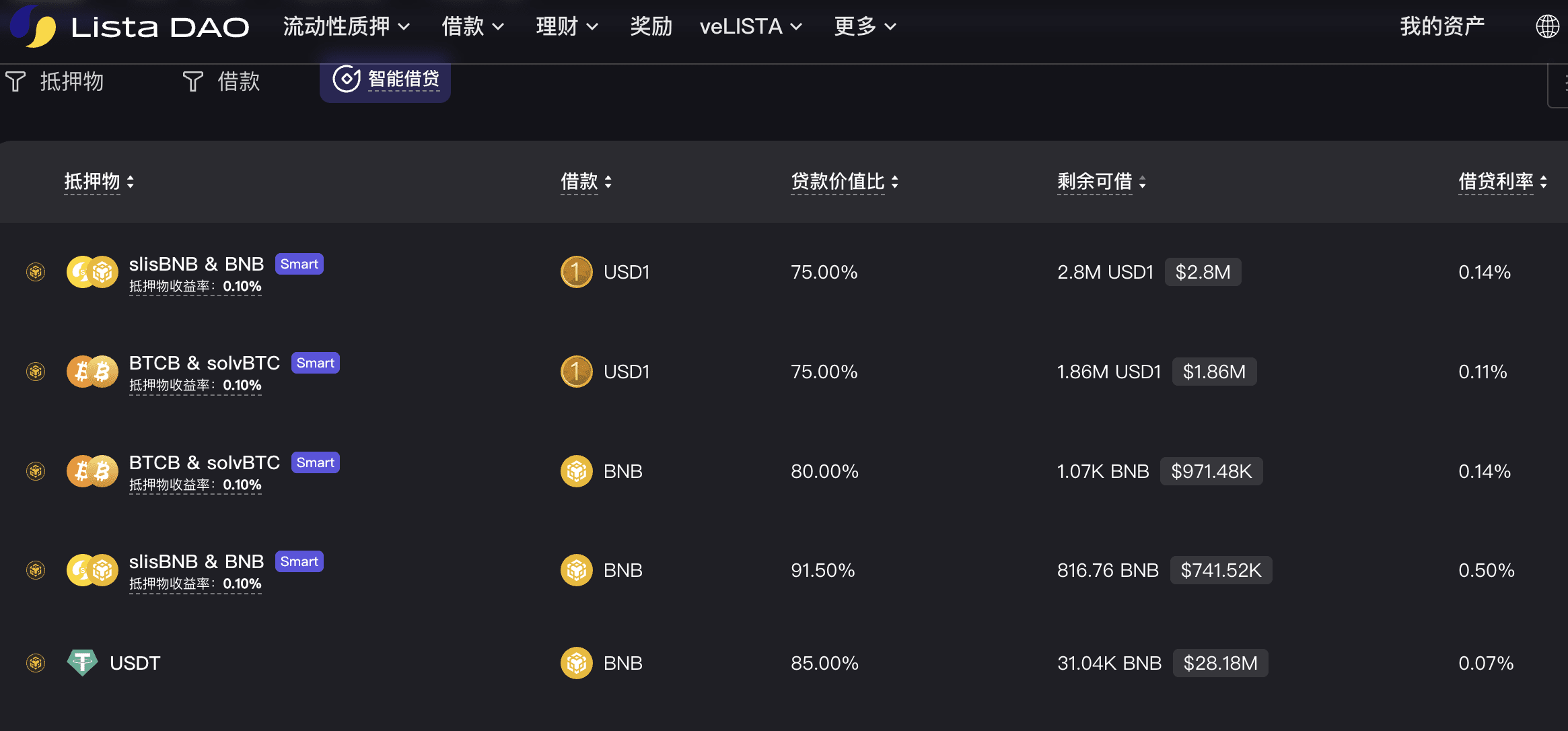The height and width of the screenshot is (731, 1568).
Task: Sort table by 剩余可借 column
Action: tap(1101, 182)
